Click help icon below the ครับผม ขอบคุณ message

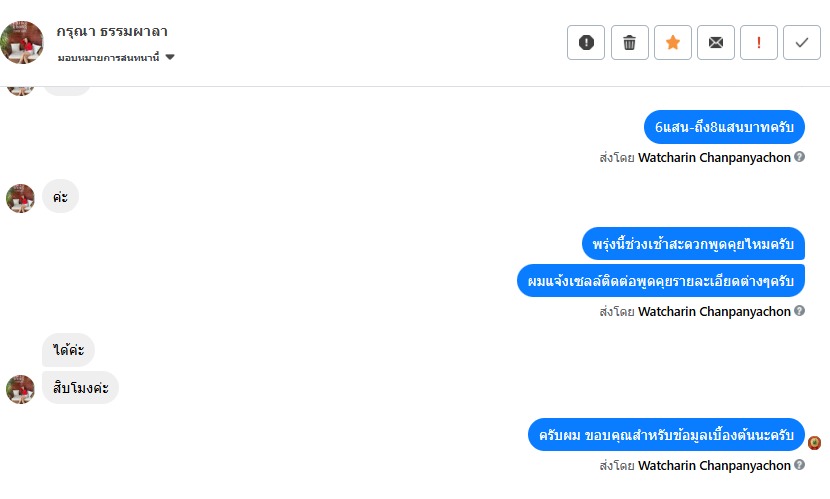[800, 465]
